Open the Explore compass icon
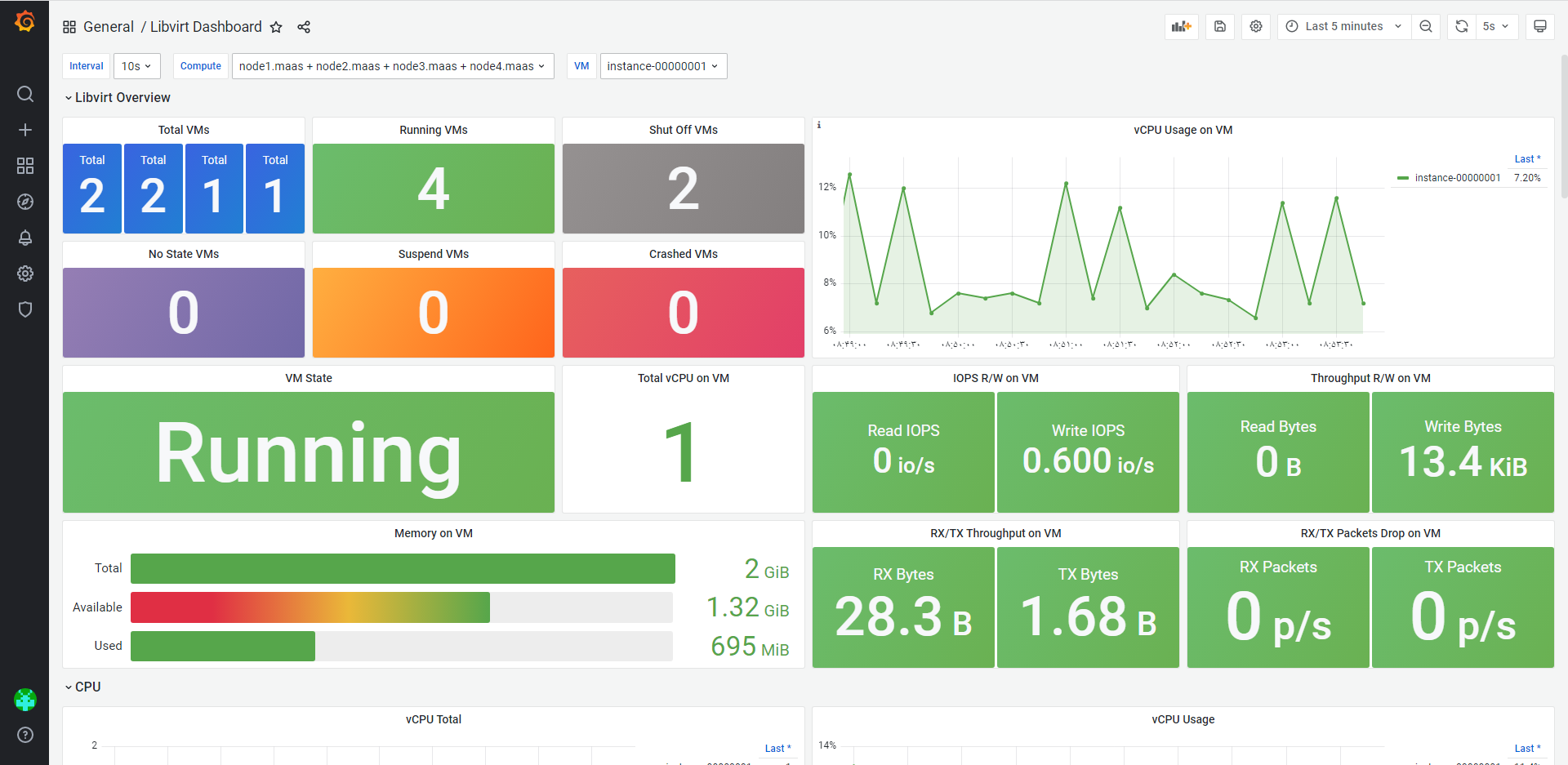The image size is (1568, 765). [25, 202]
